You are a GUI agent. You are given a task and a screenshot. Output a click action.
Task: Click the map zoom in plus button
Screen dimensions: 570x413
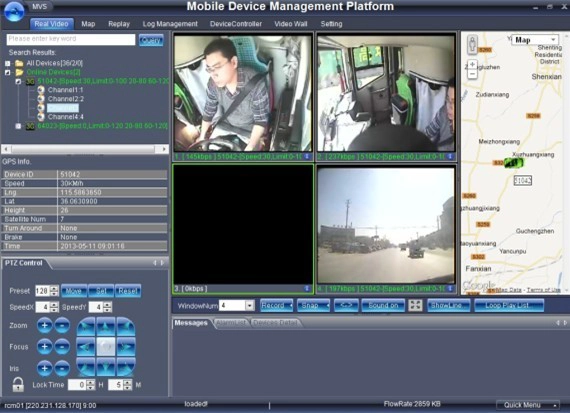(x=472, y=65)
